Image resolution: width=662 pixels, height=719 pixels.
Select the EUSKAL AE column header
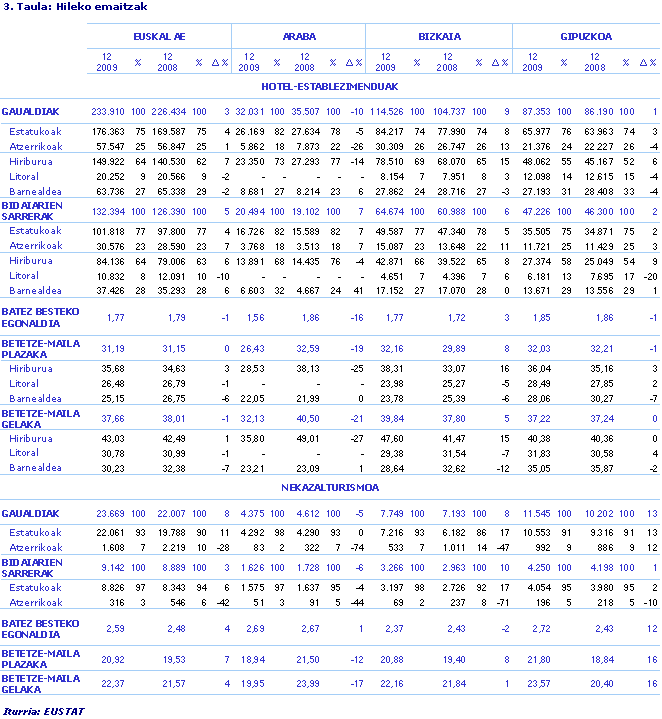pos(159,35)
